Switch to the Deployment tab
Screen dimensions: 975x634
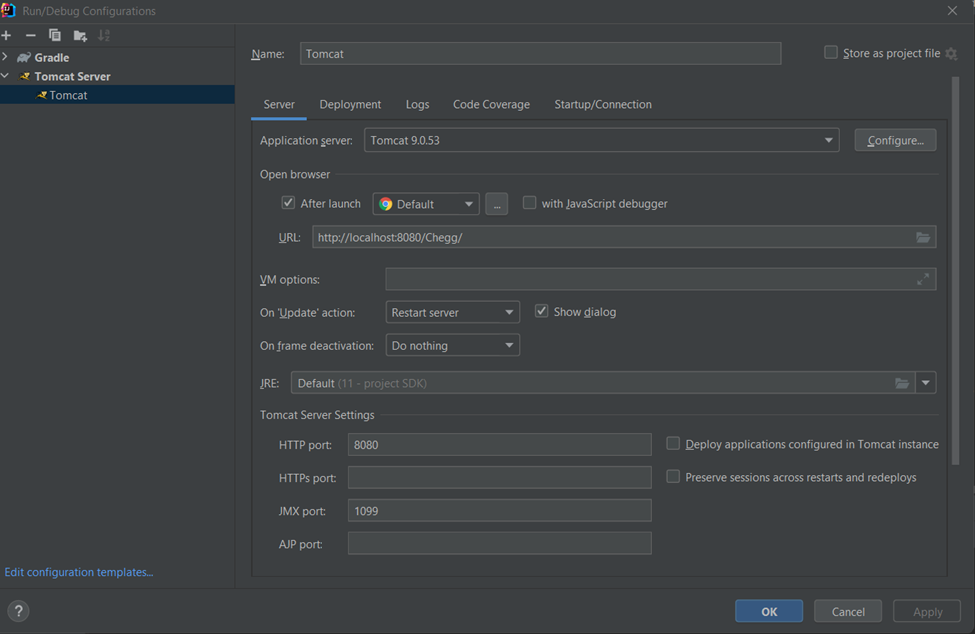click(x=350, y=104)
